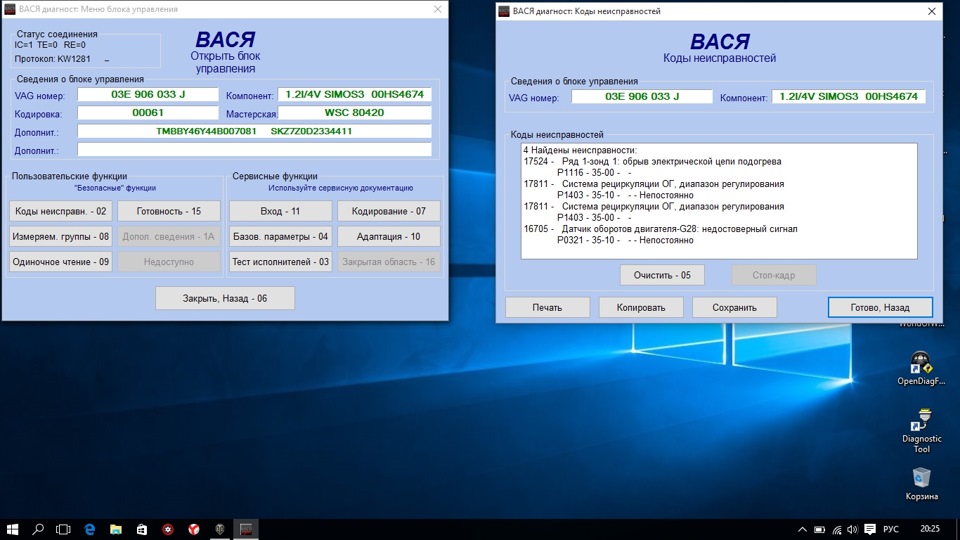The width and height of the screenshot is (960, 540).
Task: Click Вход - 11 button
Action: (280, 211)
